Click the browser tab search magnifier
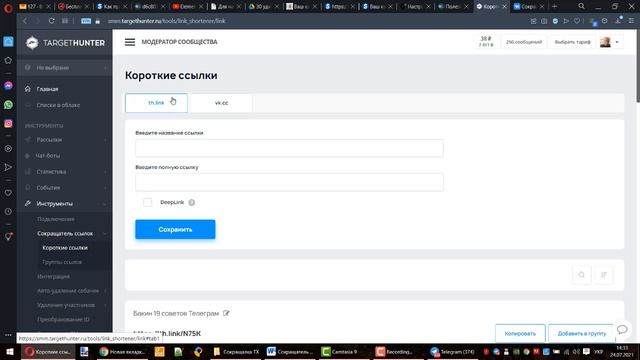The image size is (640, 360). point(581,7)
